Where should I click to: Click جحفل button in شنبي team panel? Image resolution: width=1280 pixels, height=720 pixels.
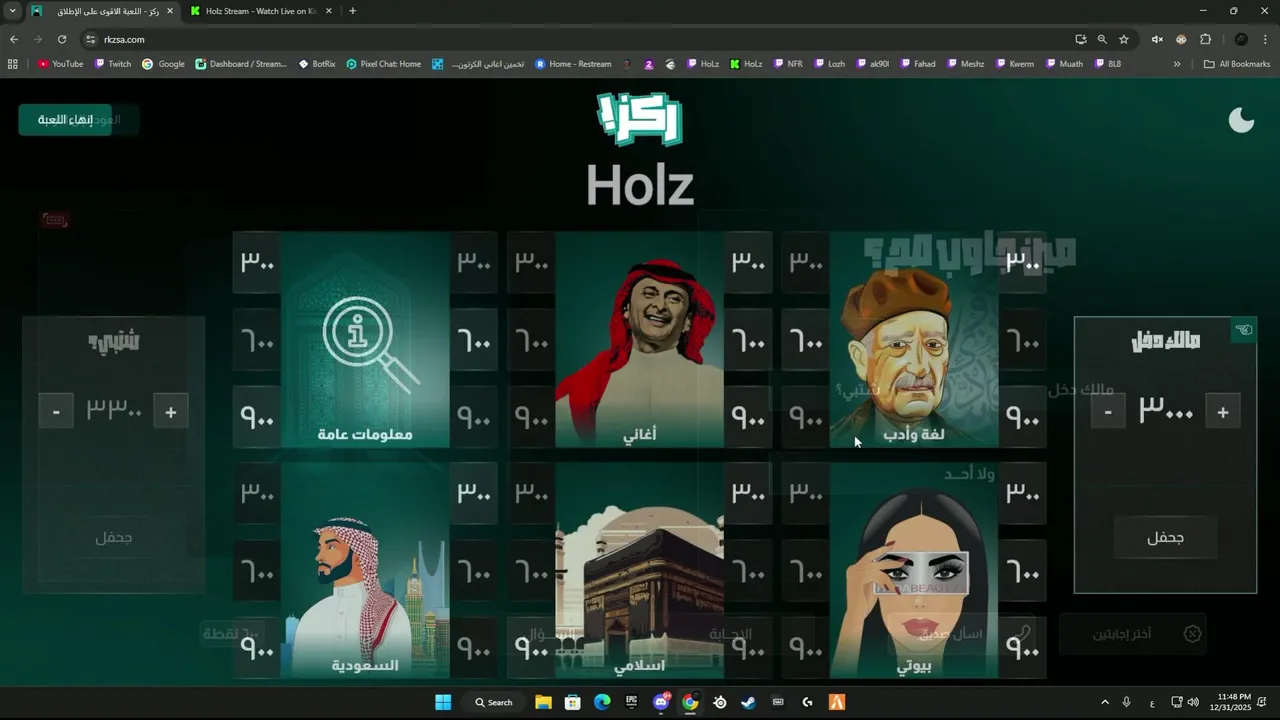coord(114,538)
